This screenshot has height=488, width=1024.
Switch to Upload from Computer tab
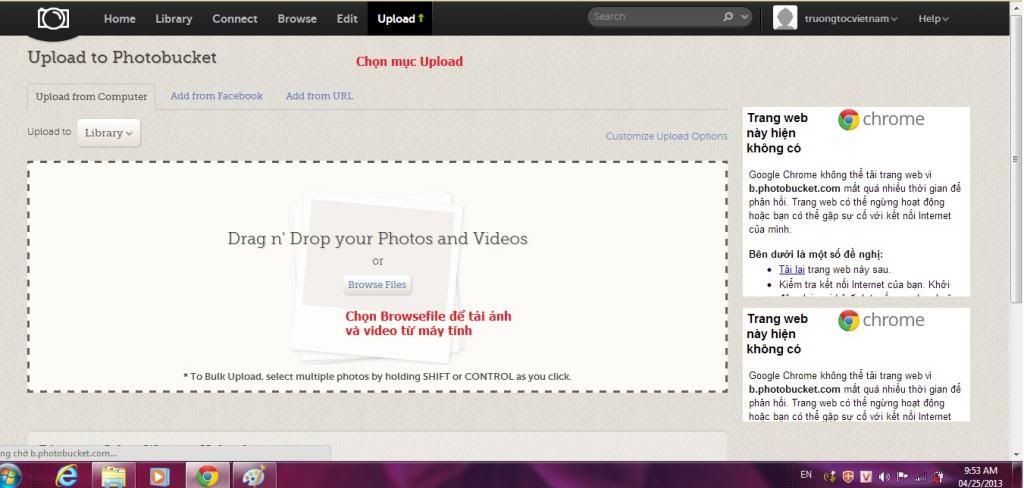pyautogui.click(x=91, y=97)
